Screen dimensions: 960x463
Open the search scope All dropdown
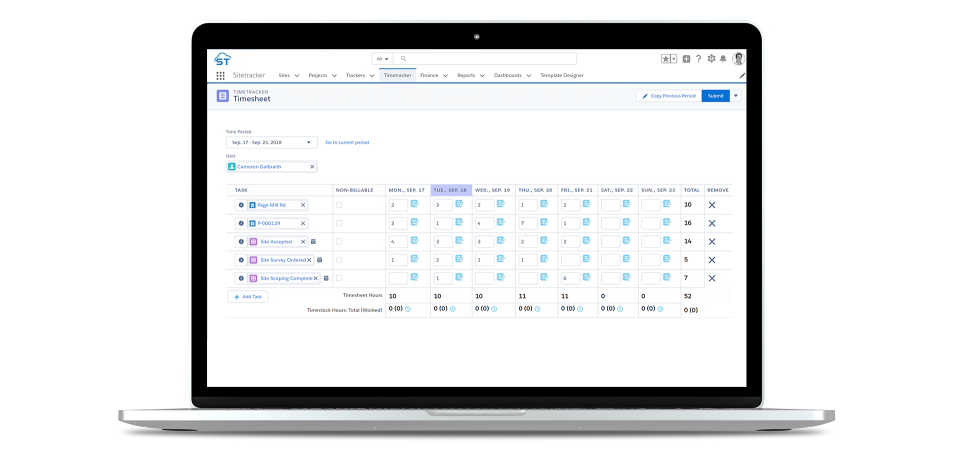(x=382, y=59)
